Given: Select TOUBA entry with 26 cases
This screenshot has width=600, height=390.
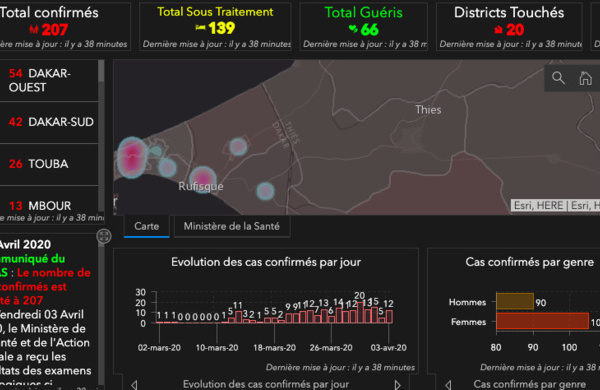Looking at the screenshot, I should pos(49,164).
